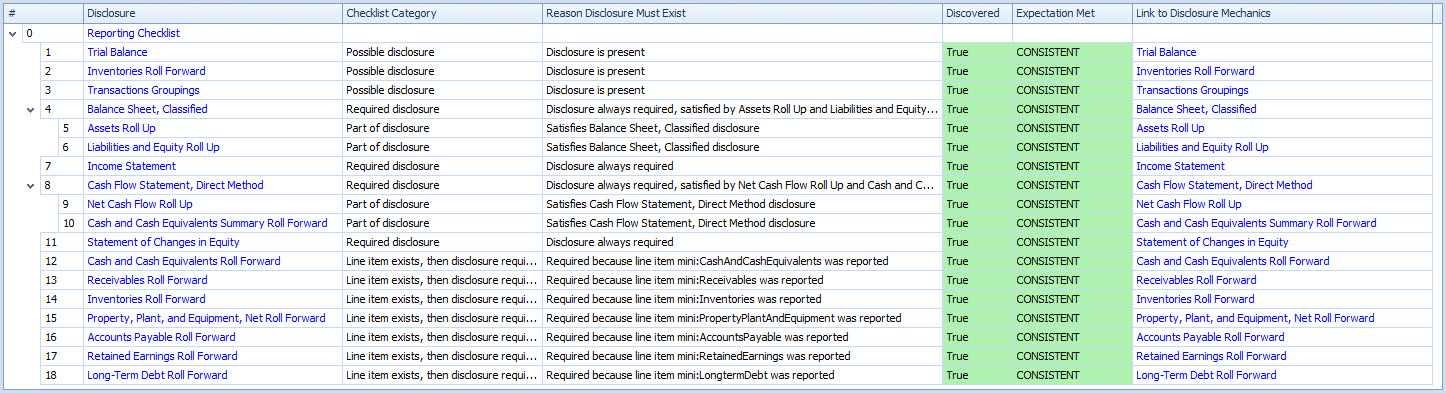Collapse the Reporting Checklist root row
The image size is (1446, 393).
pos(11,33)
